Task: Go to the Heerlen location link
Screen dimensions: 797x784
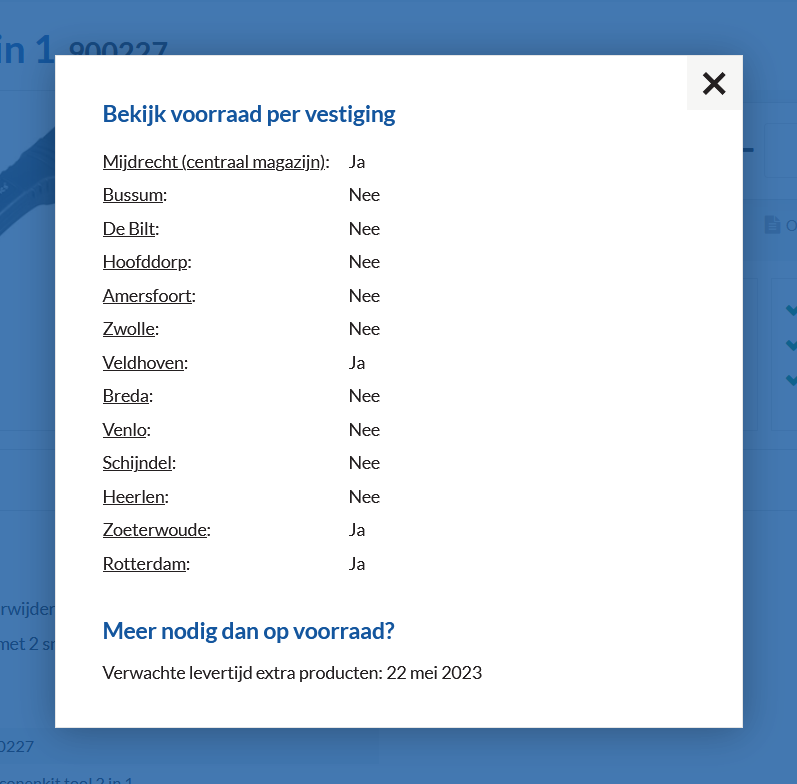Action: click(x=133, y=497)
